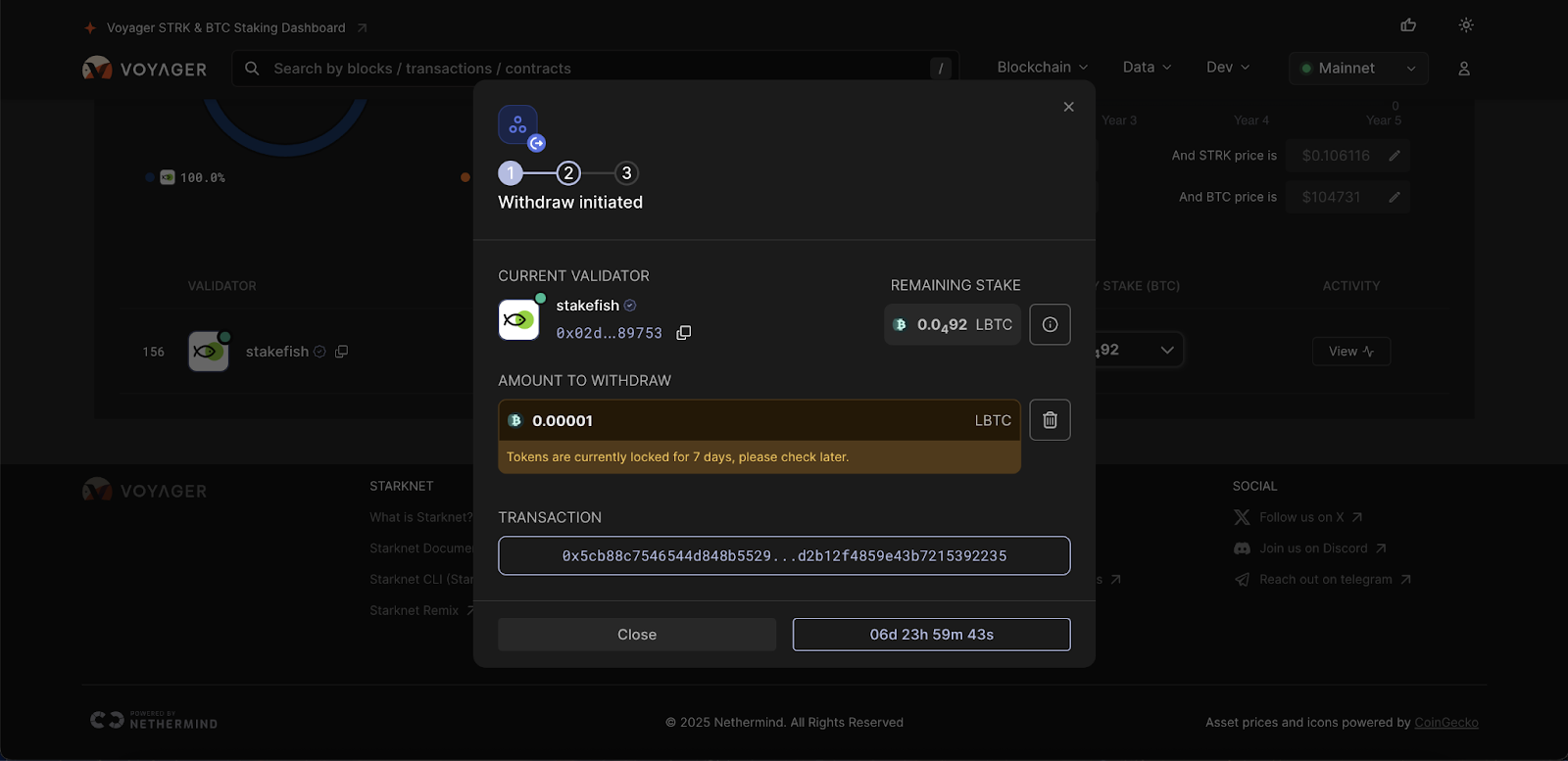The height and width of the screenshot is (761, 1568).
Task: Copy stakefish address in validator table row
Action: [342, 352]
